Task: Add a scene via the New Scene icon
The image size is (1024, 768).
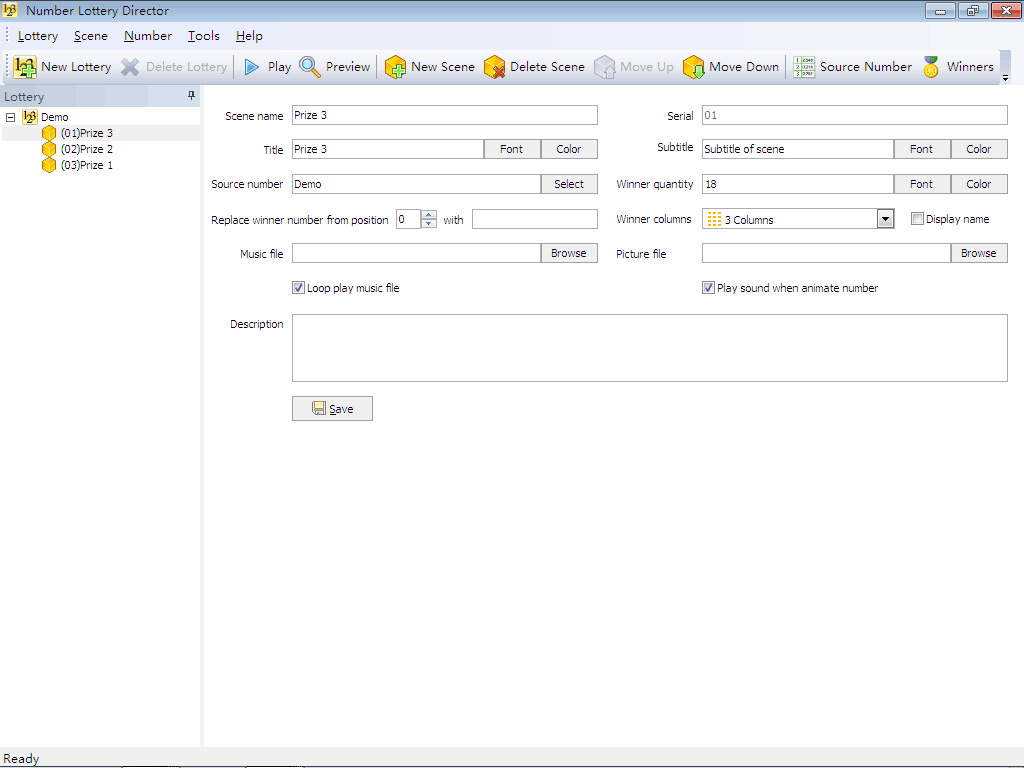Action: coord(395,67)
